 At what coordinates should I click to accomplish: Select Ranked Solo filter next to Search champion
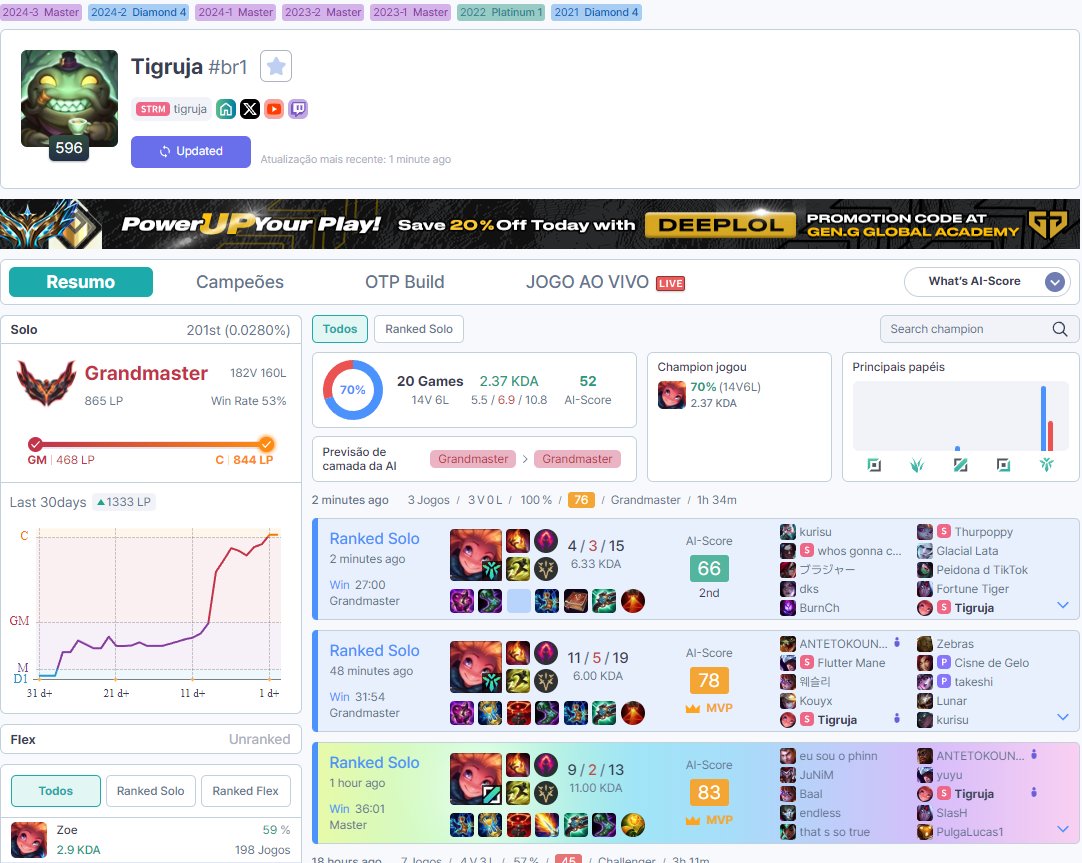(419, 329)
